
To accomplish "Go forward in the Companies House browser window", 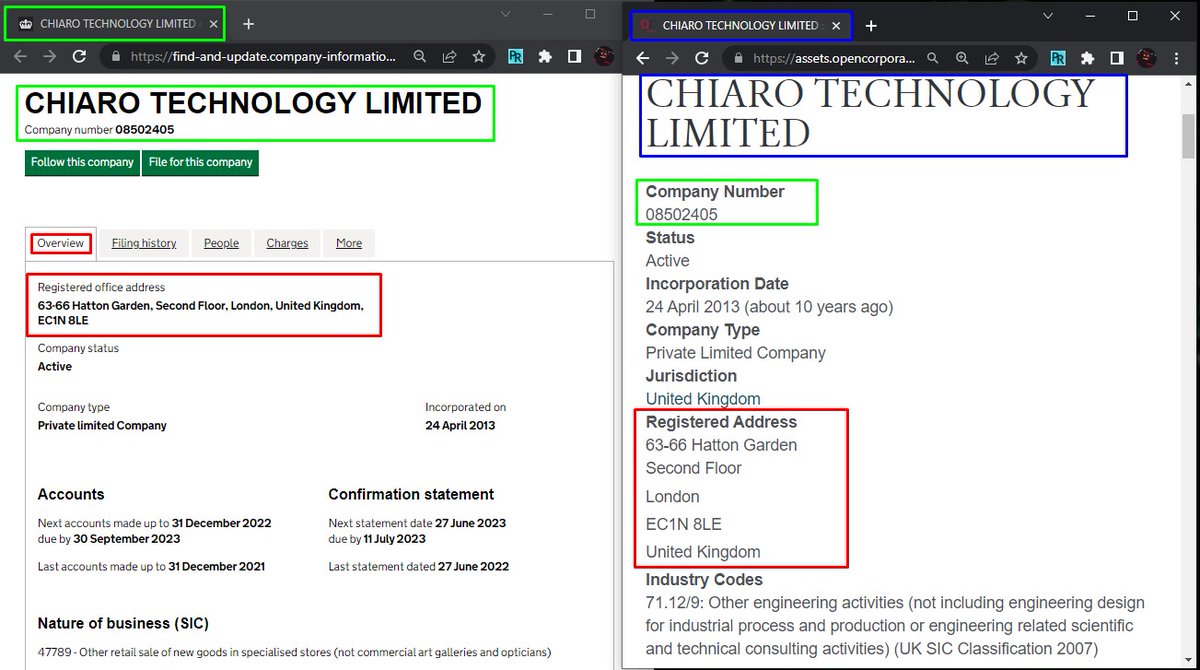I will pyautogui.click(x=49, y=57).
